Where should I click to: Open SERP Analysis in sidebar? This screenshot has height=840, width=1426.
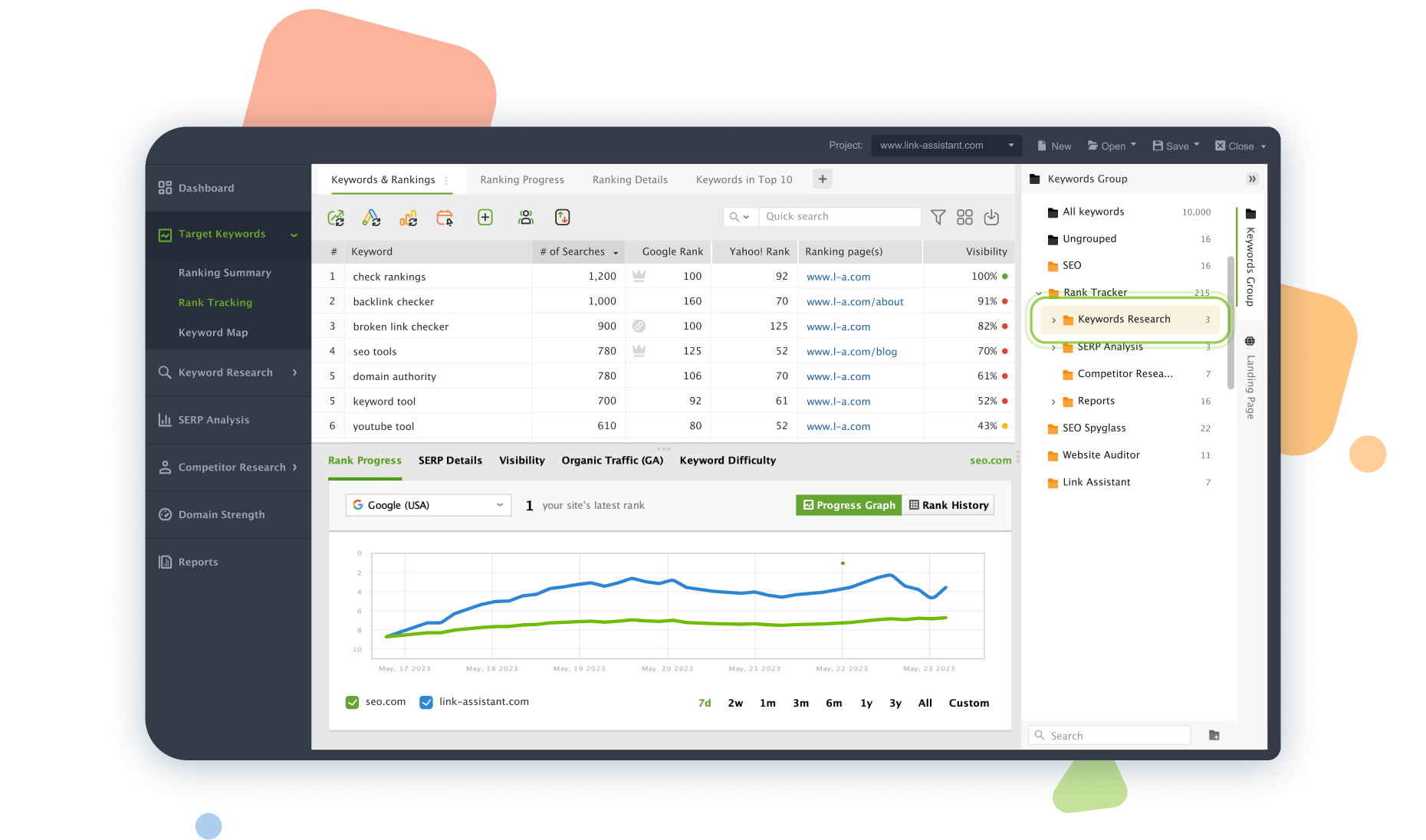click(228, 420)
